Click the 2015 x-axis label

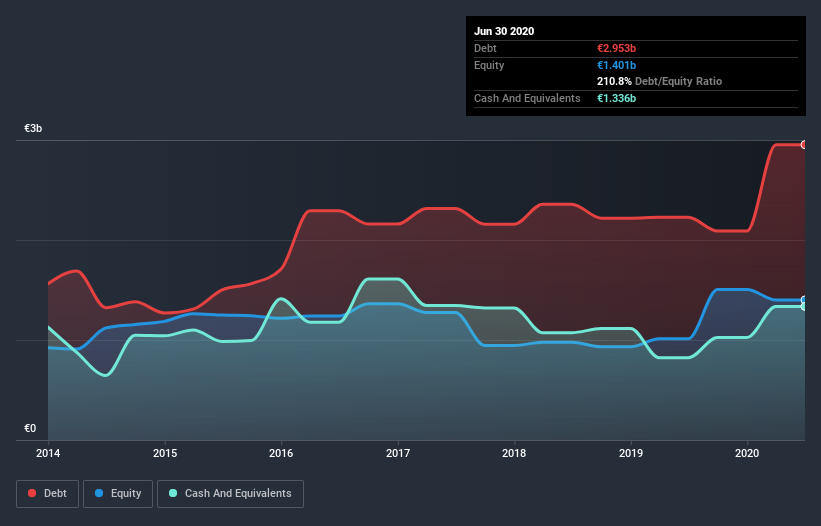(x=165, y=453)
